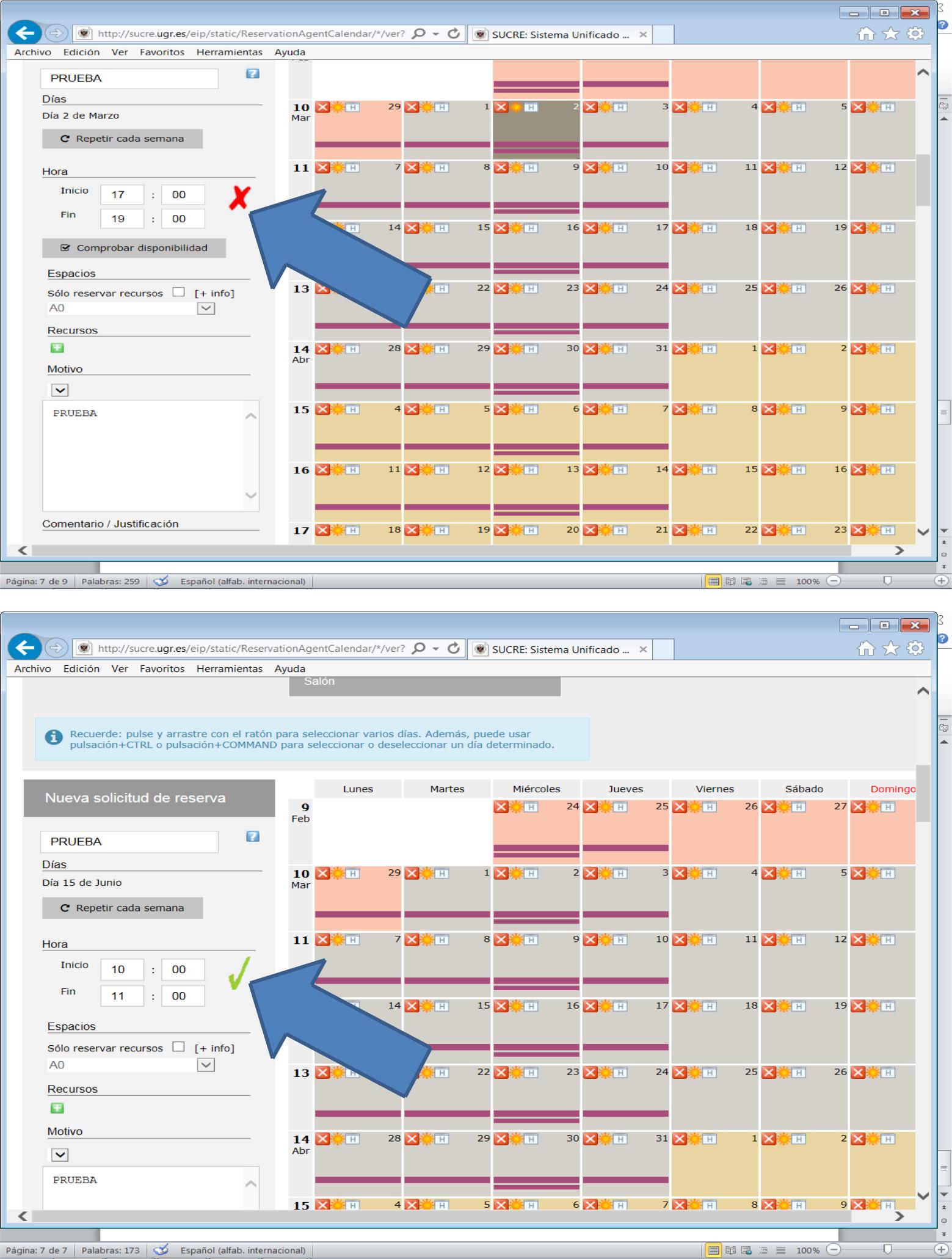
Task: Open Favoritos menu in the Día 15 de Junio window
Action: pyautogui.click(x=162, y=669)
